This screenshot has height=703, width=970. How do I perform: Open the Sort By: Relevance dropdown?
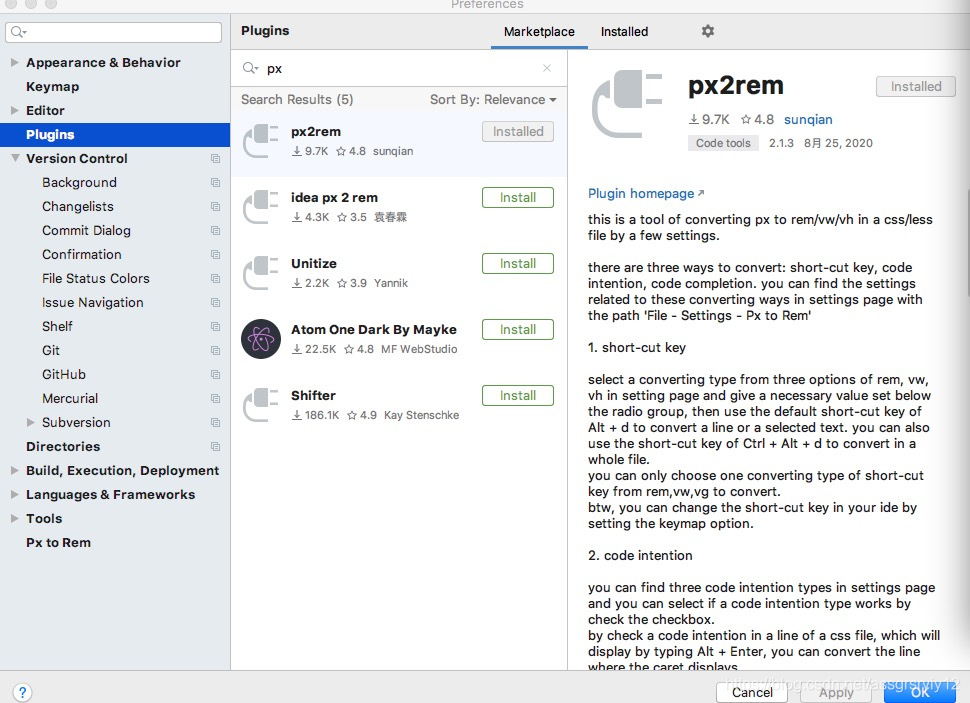[493, 100]
